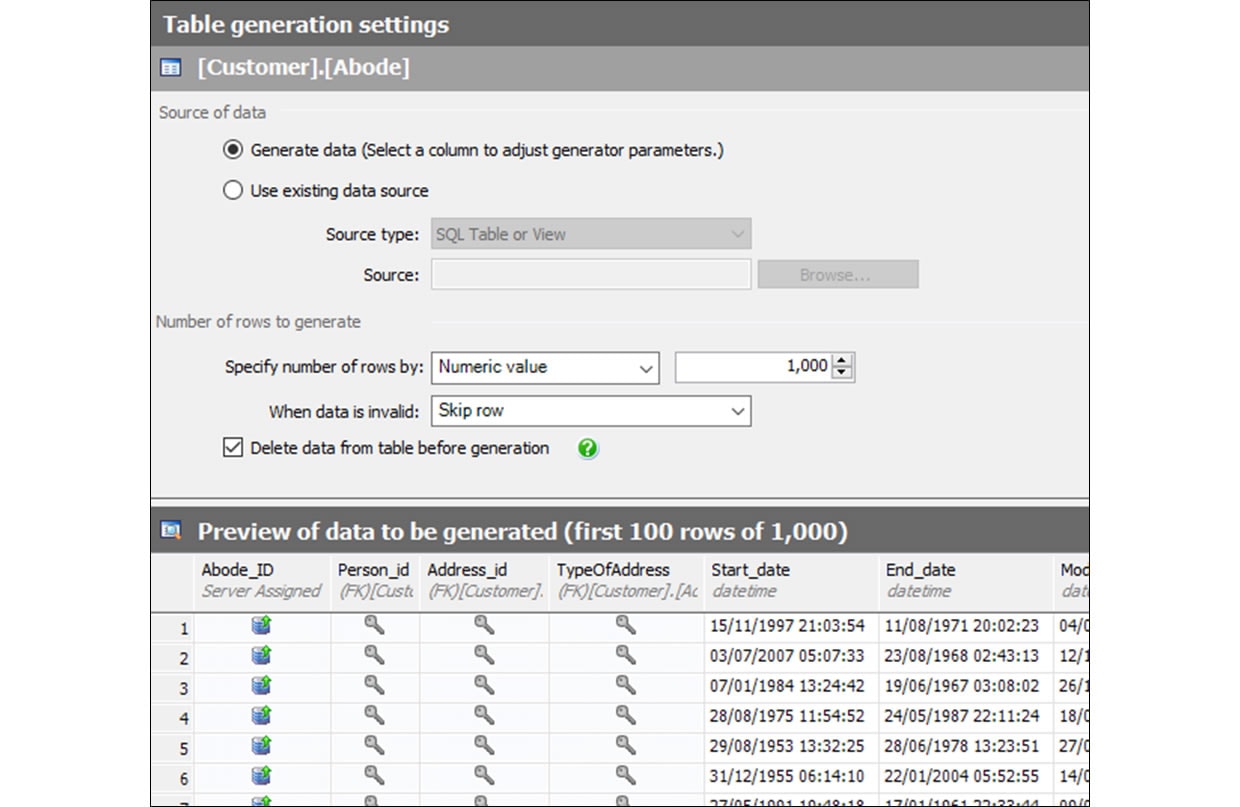
Task: Select the Address_id column header
Action: pos(484,580)
